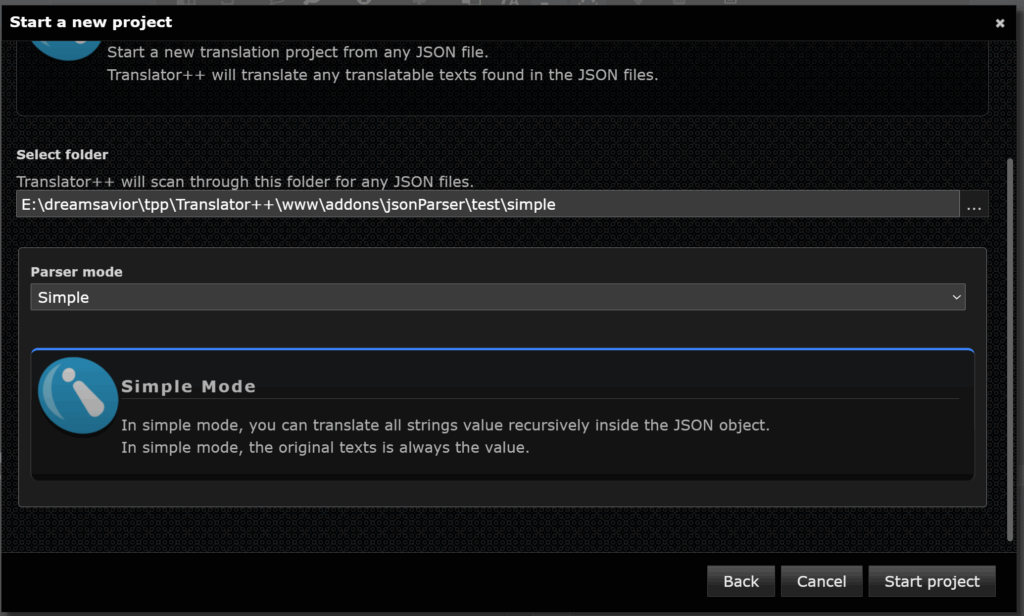This screenshot has height=616, width=1024.
Task: Click the Start project button
Action: pyautogui.click(x=932, y=581)
